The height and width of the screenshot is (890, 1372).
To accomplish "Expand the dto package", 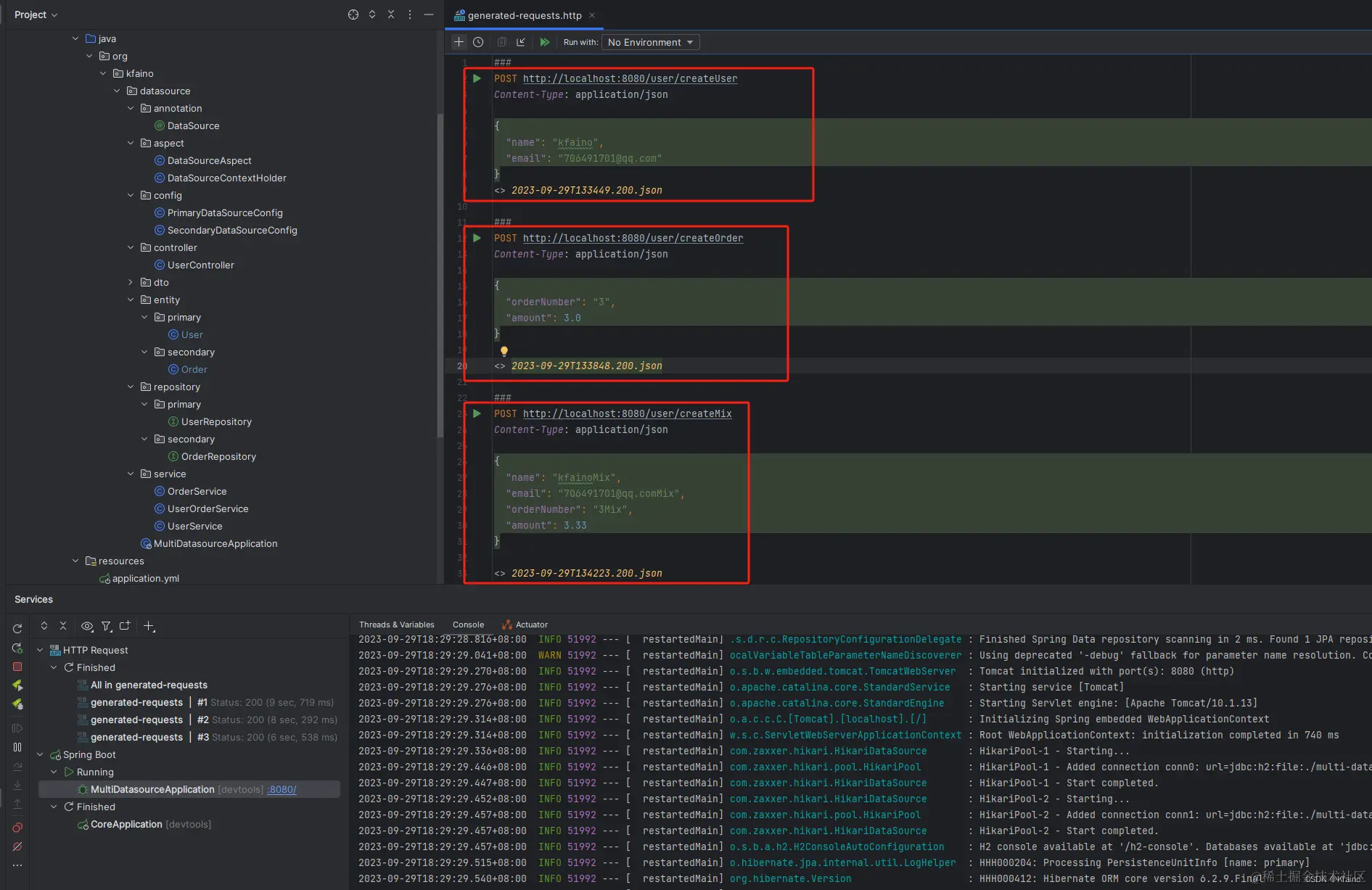I will (131, 282).
